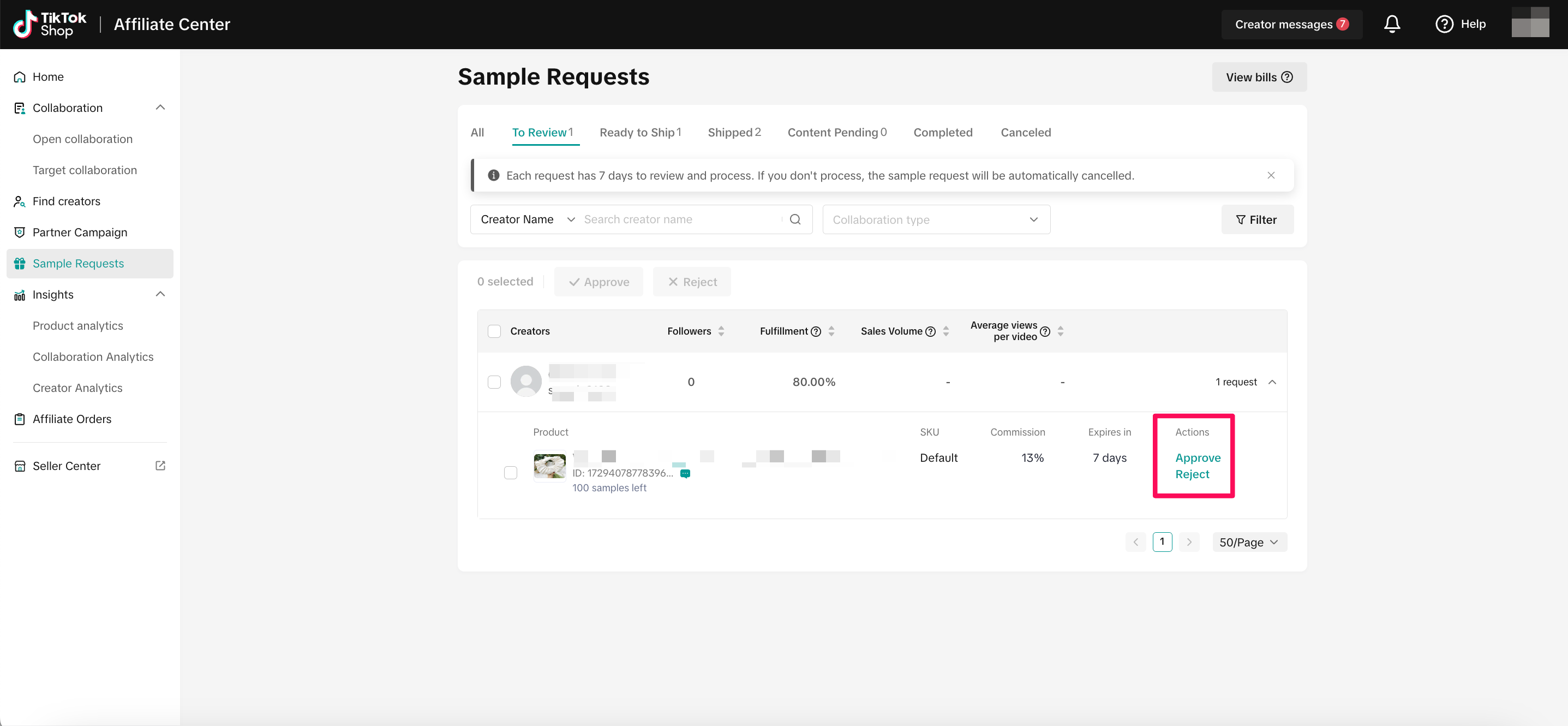Image resolution: width=1568 pixels, height=726 pixels.
Task: Click Sales Volume info question mark icon
Action: click(x=930, y=331)
